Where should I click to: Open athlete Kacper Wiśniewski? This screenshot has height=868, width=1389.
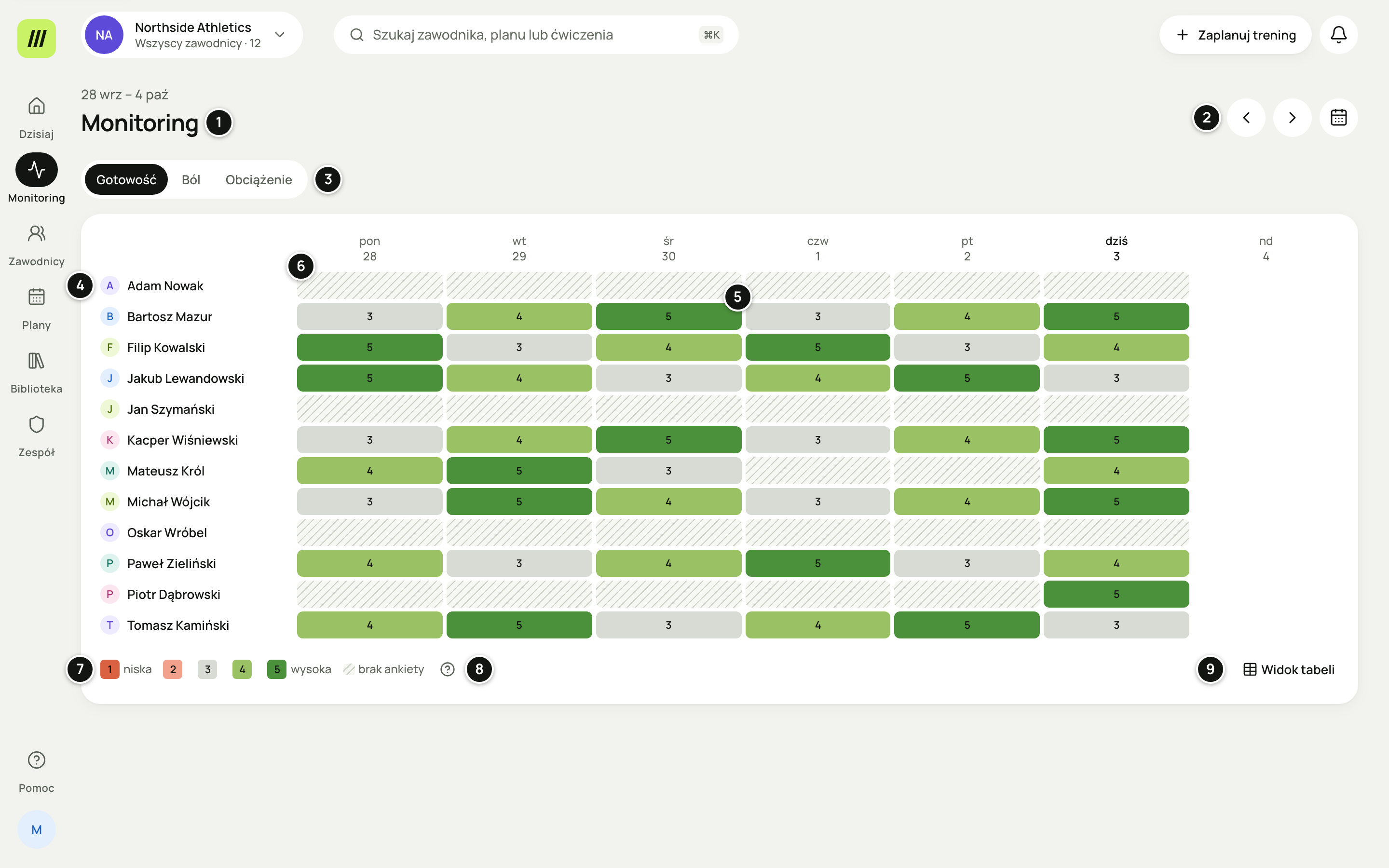(x=182, y=440)
